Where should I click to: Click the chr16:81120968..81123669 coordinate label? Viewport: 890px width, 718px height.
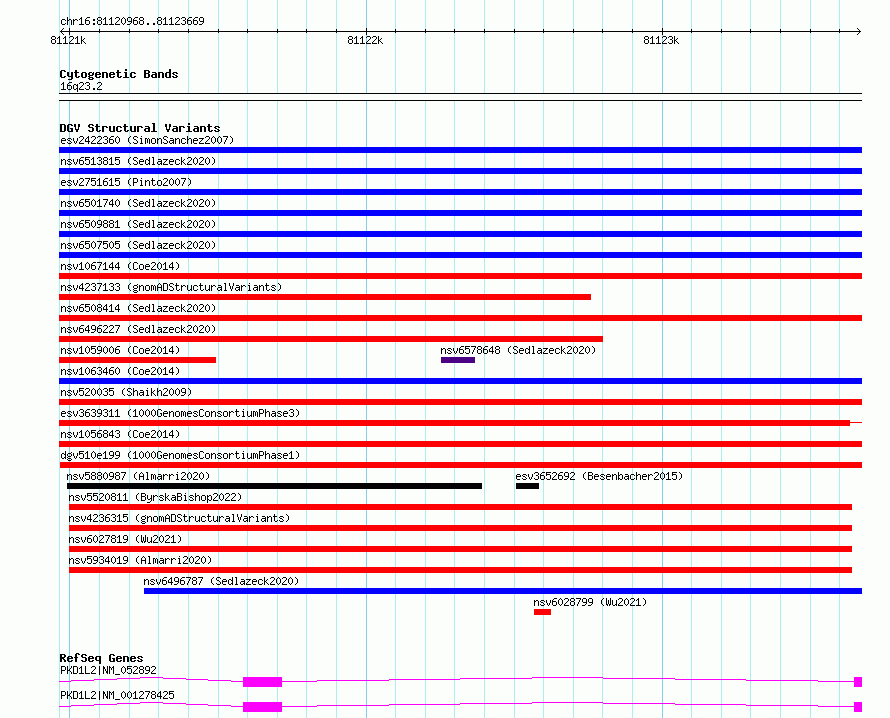pyautogui.click(x=132, y=21)
